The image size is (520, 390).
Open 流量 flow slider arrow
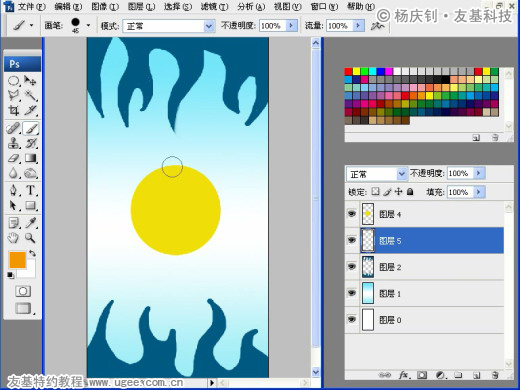point(359,26)
